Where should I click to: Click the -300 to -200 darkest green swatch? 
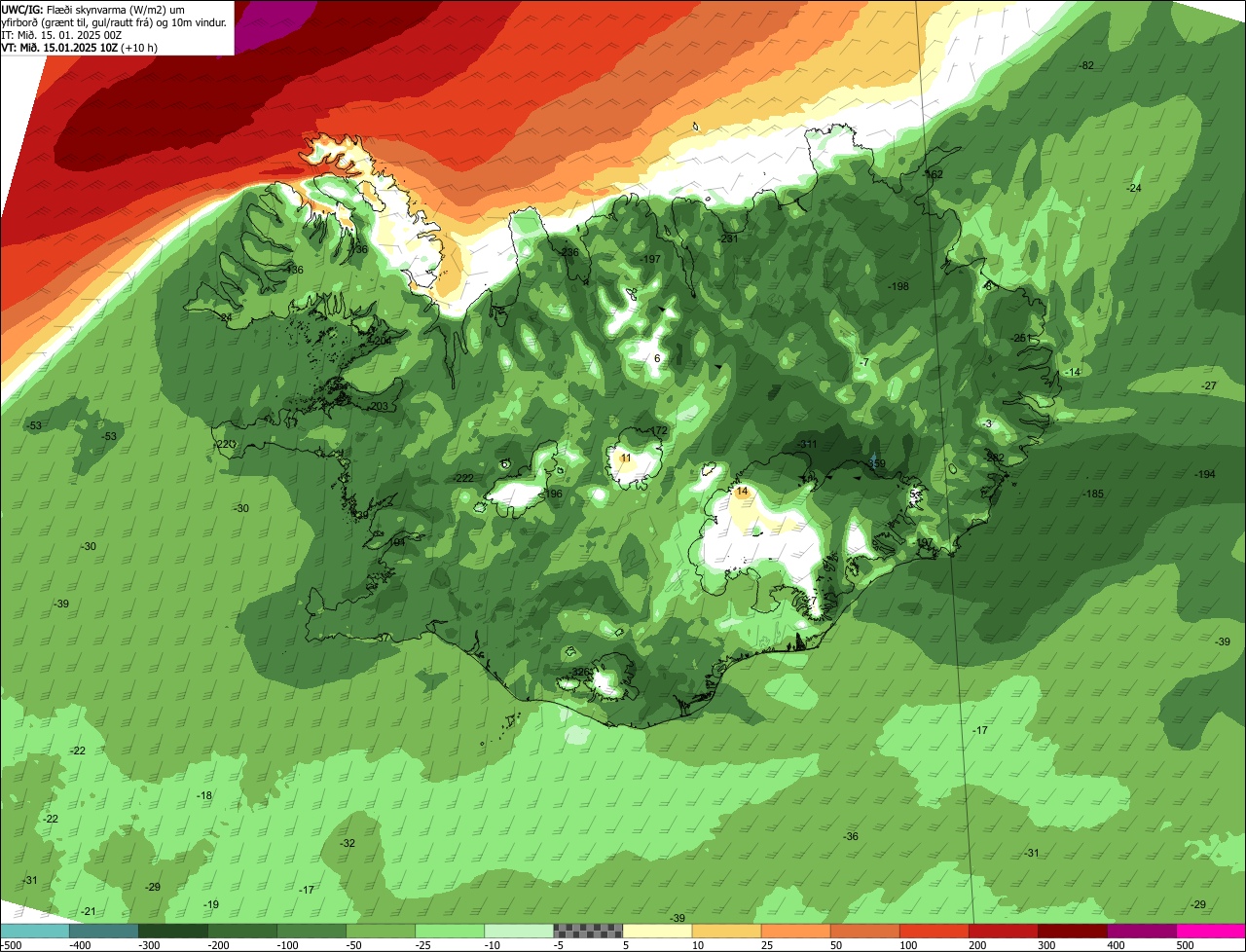173,931
